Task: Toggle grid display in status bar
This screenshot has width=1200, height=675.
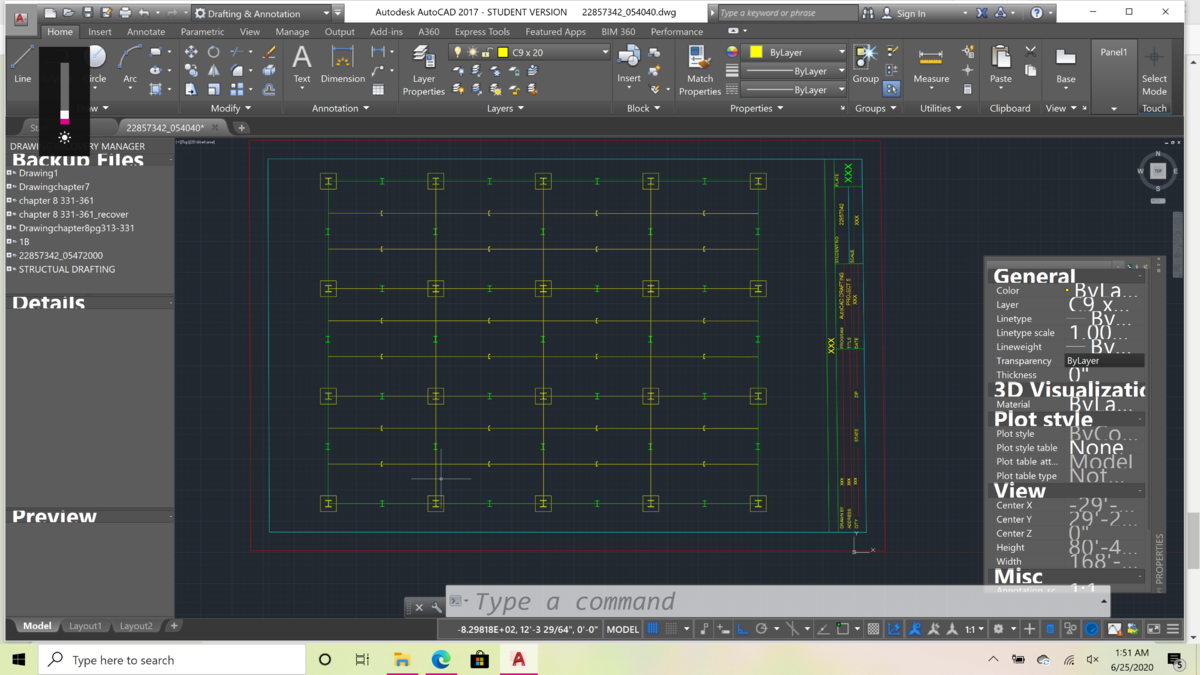Action: [653, 629]
